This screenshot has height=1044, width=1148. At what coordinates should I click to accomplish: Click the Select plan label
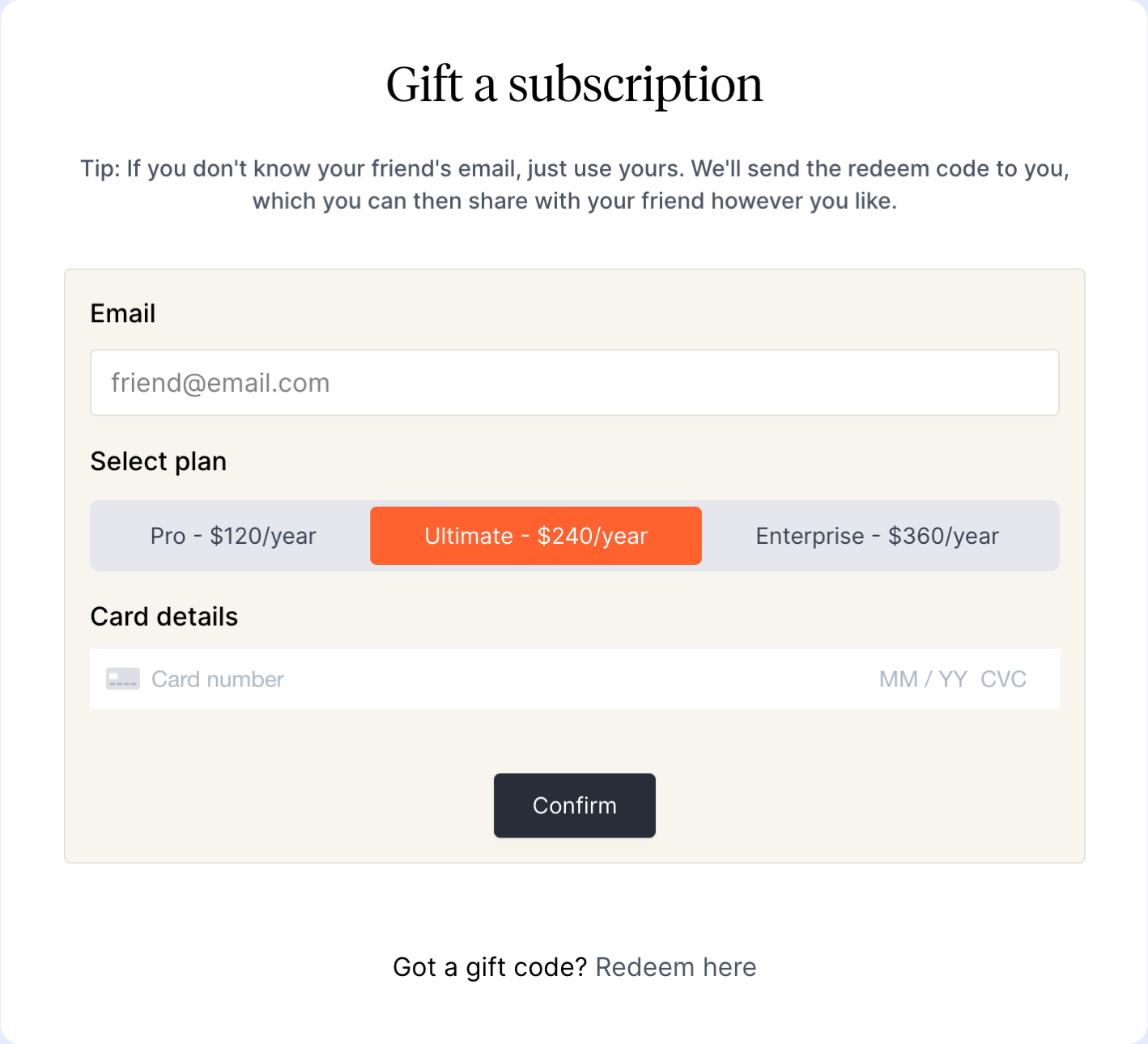(159, 461)
